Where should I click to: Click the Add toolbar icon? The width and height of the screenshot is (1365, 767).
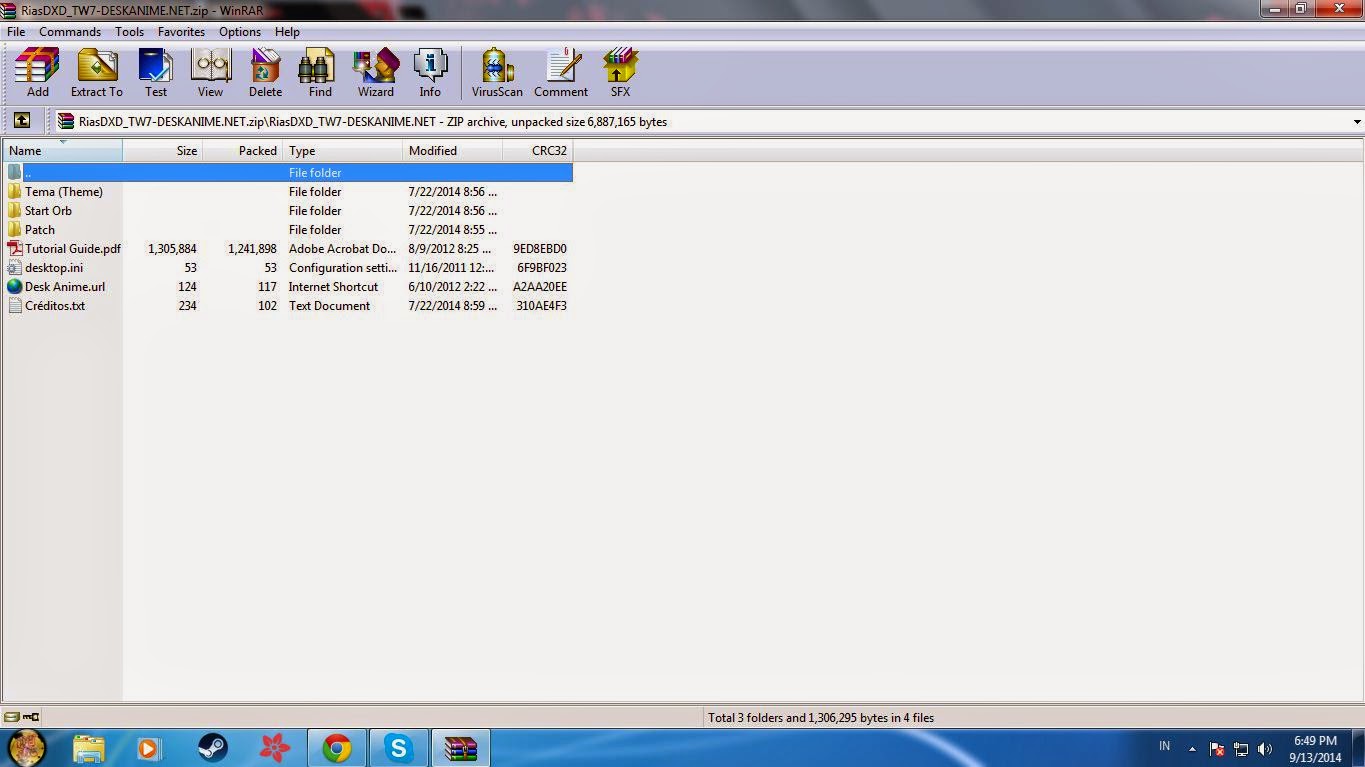click(37, 72)
